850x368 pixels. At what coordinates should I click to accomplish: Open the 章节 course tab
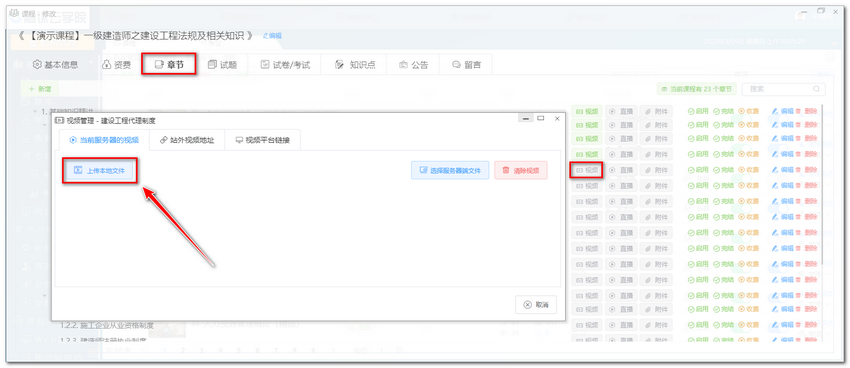[x=169, y=64]
